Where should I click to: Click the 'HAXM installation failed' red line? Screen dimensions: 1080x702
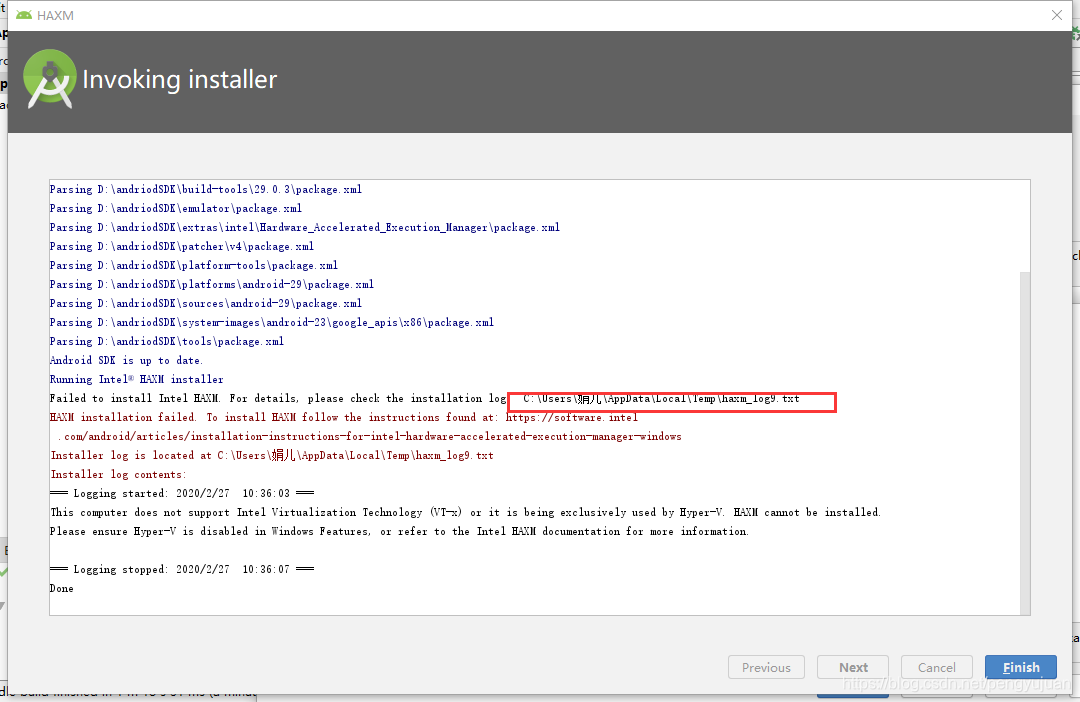pyautogui.click(x=344, y=417)
